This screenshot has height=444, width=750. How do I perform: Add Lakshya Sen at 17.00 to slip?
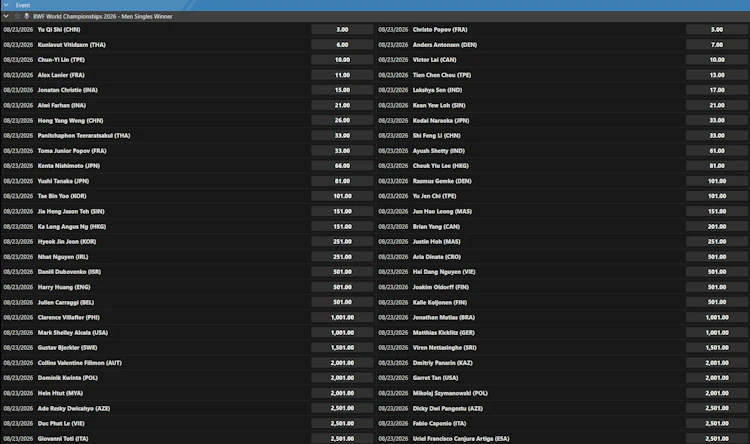pyautogui.click(x=717, y=90)
